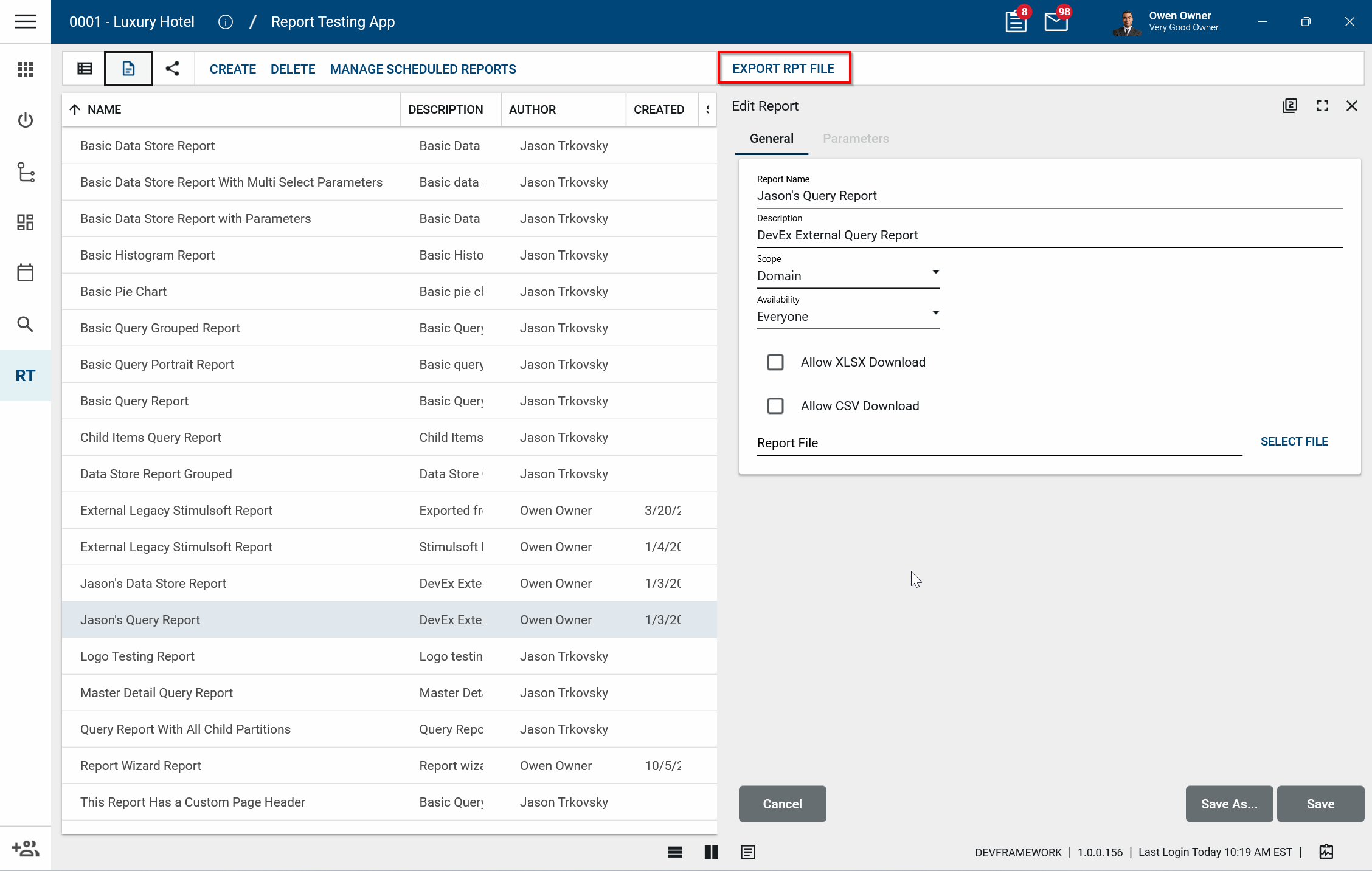The height and width of the screenshot is (871, 1372).
Task: Open the Availability dropdown showing Everyone
Action: (x=848, y=317)
